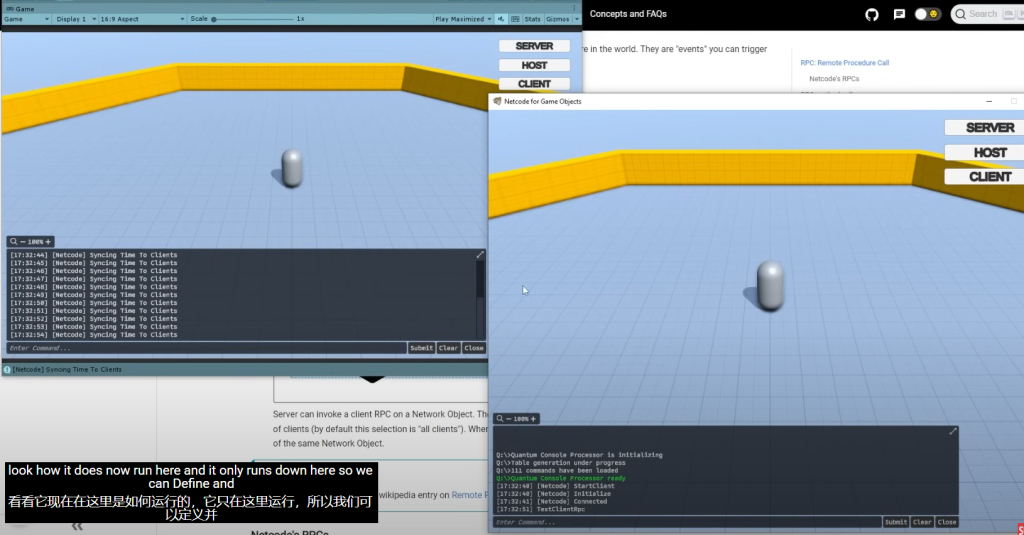Mute audio in the Game view toolbar

(501, 19)
